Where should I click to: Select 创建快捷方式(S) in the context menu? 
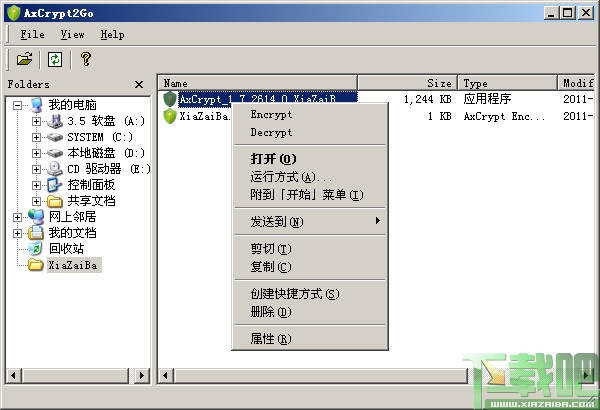click(x=310, y=294)
